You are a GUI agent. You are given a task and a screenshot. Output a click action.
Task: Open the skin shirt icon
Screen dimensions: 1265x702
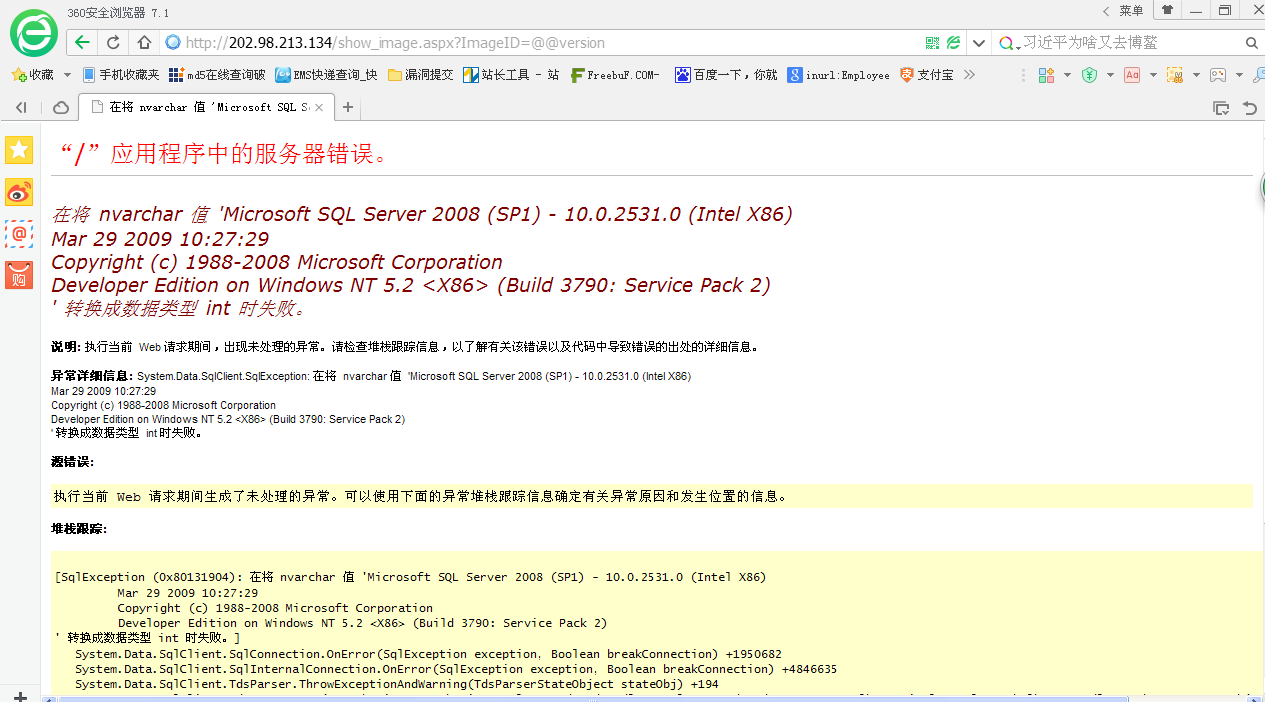(x=1167, y=10)
